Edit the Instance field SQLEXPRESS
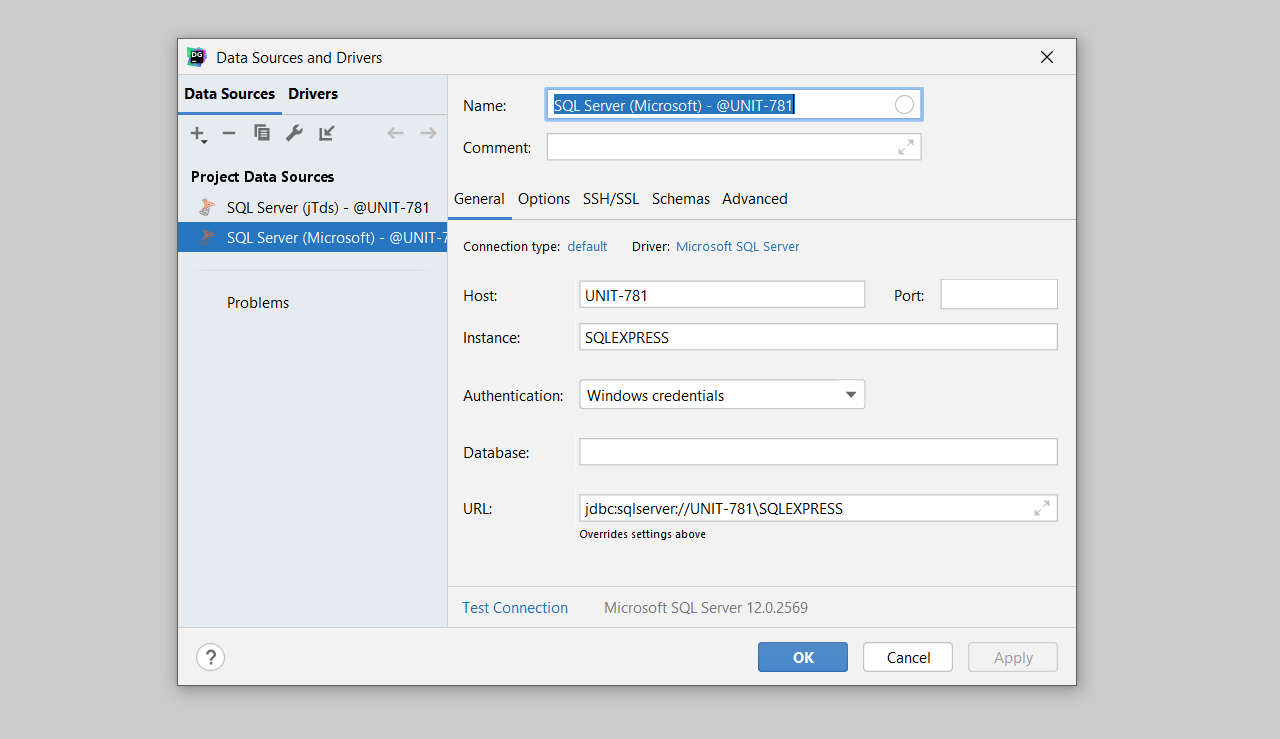This screenshot has width=1280, height=739. pyautogui.click(x=818, y=337)
